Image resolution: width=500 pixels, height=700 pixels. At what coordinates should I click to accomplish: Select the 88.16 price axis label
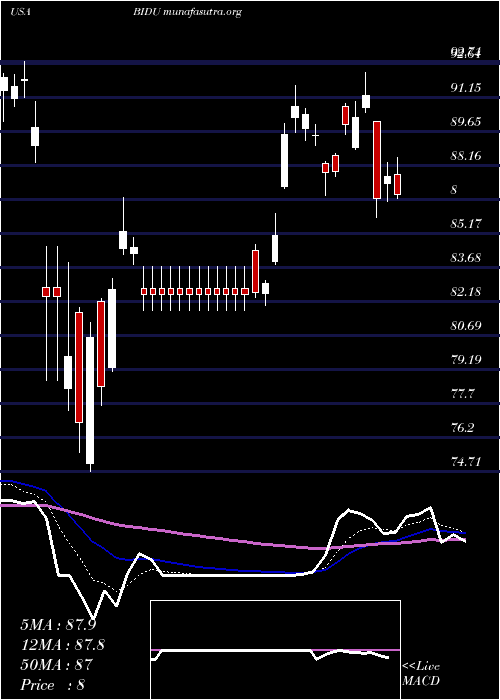click(x=466, y=155)
